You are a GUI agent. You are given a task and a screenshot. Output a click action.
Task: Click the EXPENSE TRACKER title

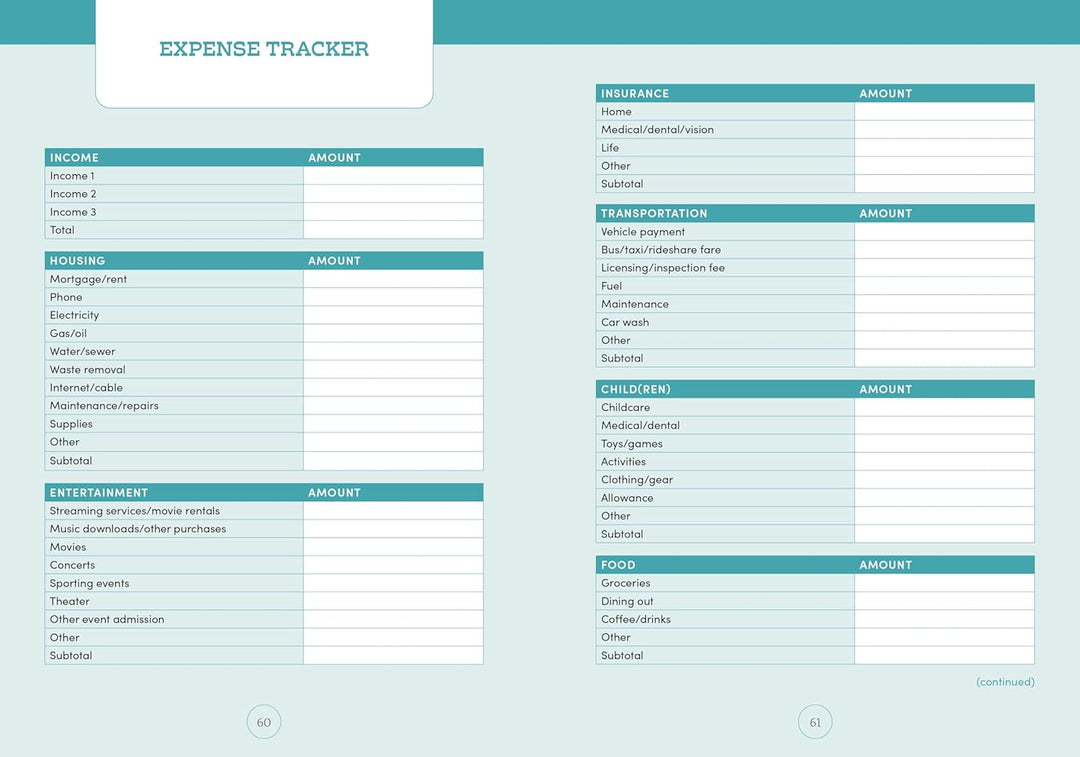264,49
